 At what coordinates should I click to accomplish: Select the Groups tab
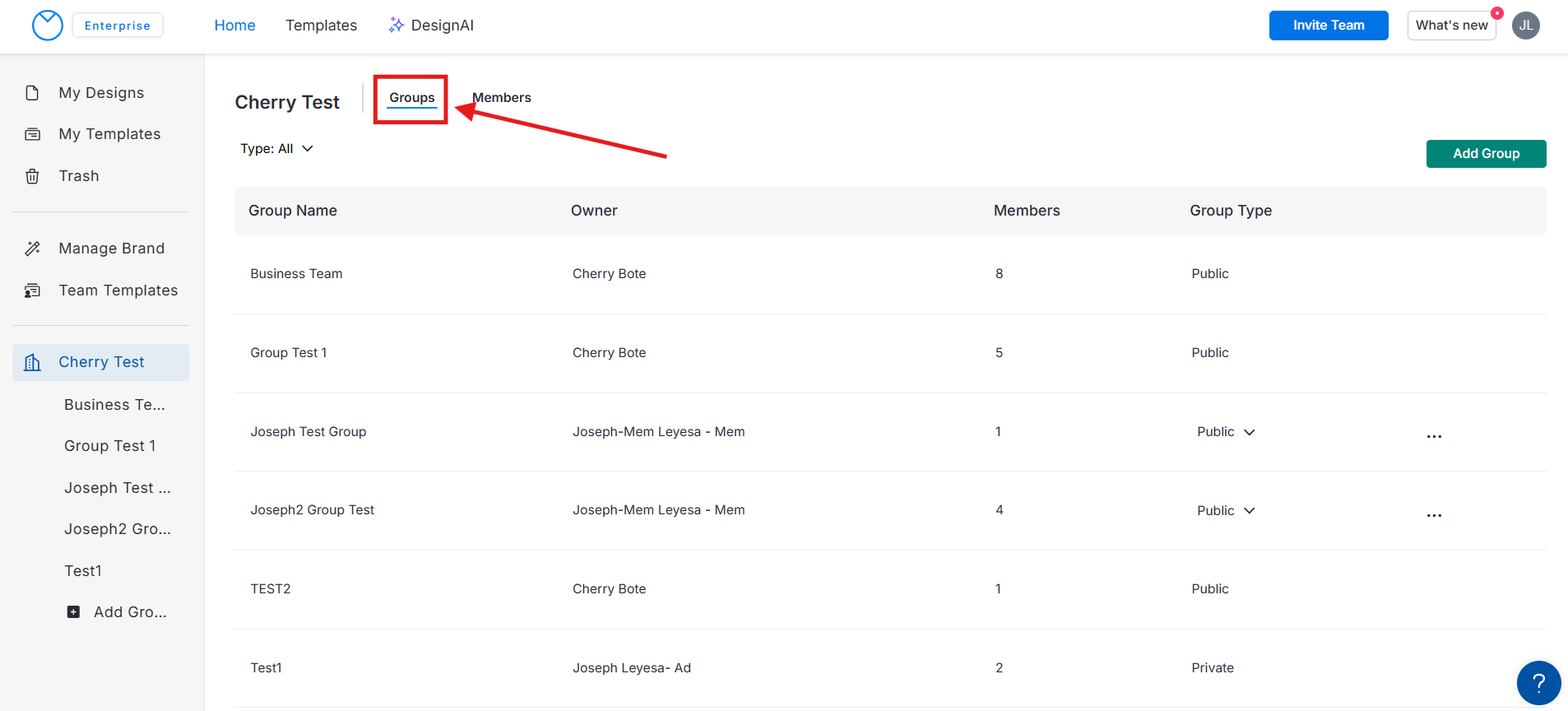click(411, 98)
